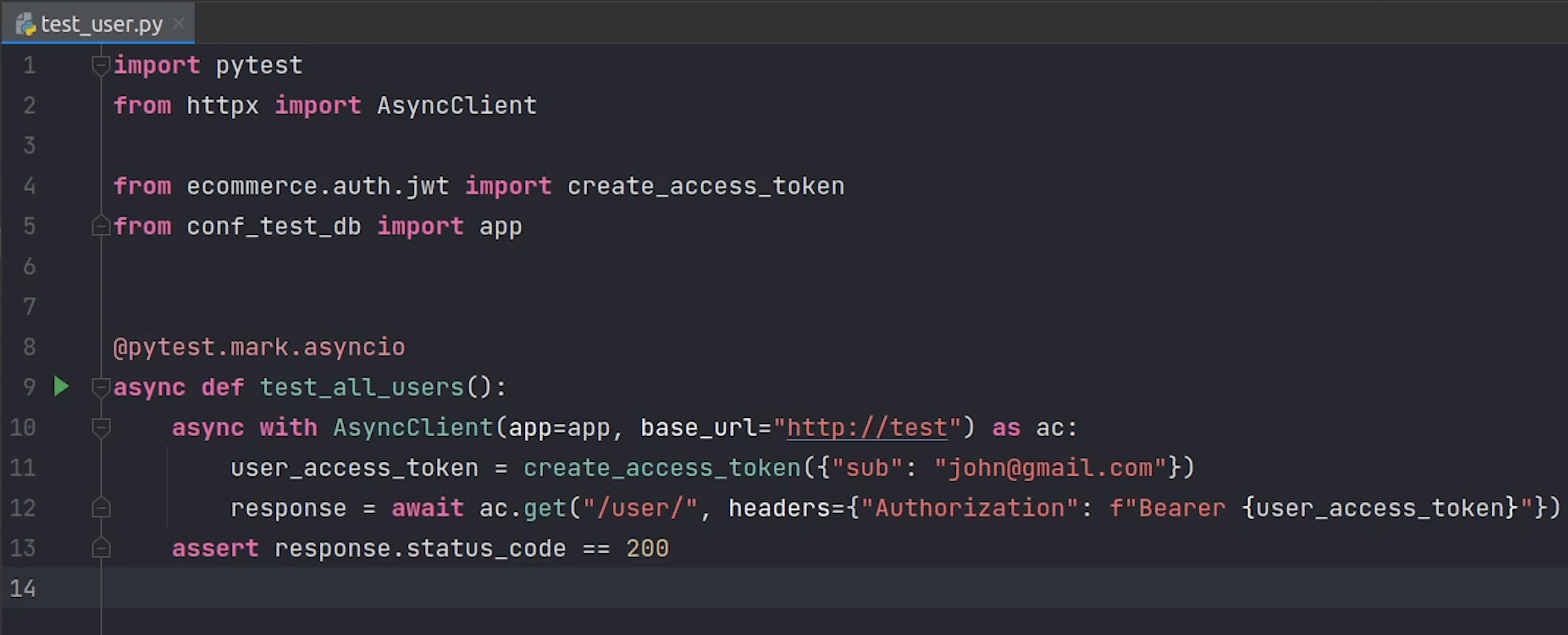Run the test_all_users test from the gutter
This screenshot has height=635, width=1568.
pyautogui.click(x=61, y=387)
